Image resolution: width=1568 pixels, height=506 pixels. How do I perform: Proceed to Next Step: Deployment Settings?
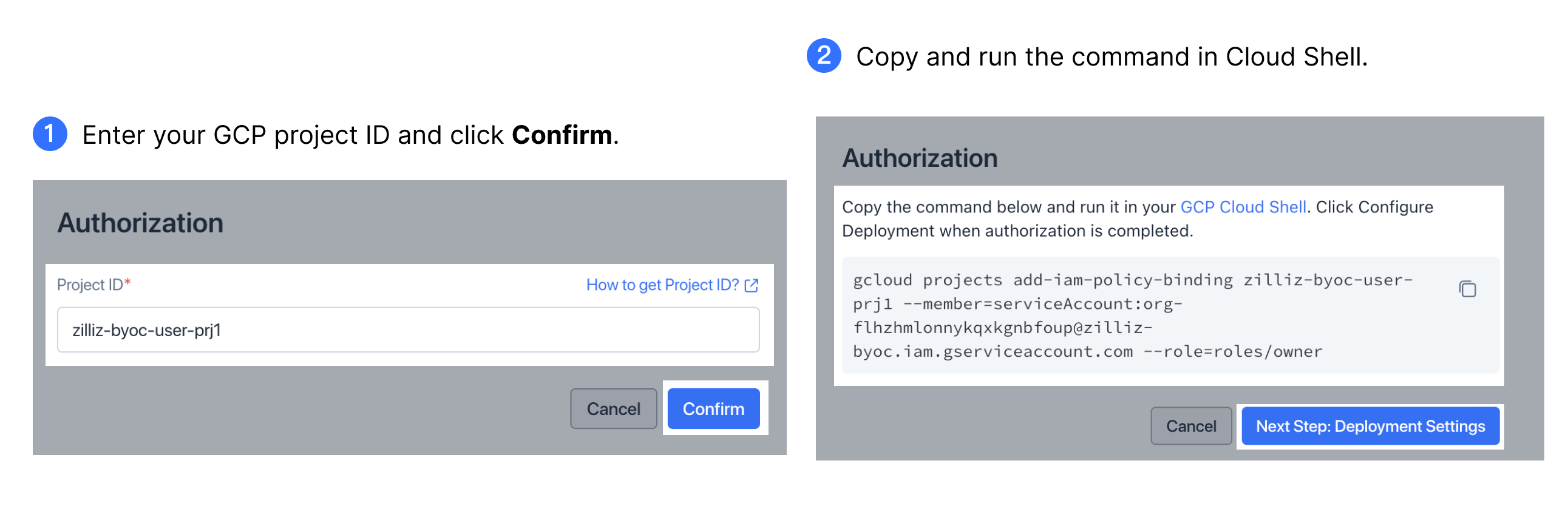[x=1370, y=427]
